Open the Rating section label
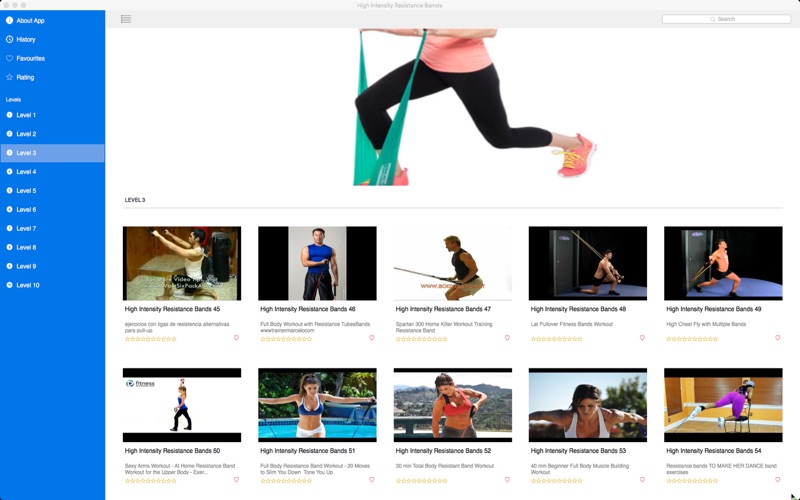The image size is (800, 500). pyautogui.click(x=25, y=77)
